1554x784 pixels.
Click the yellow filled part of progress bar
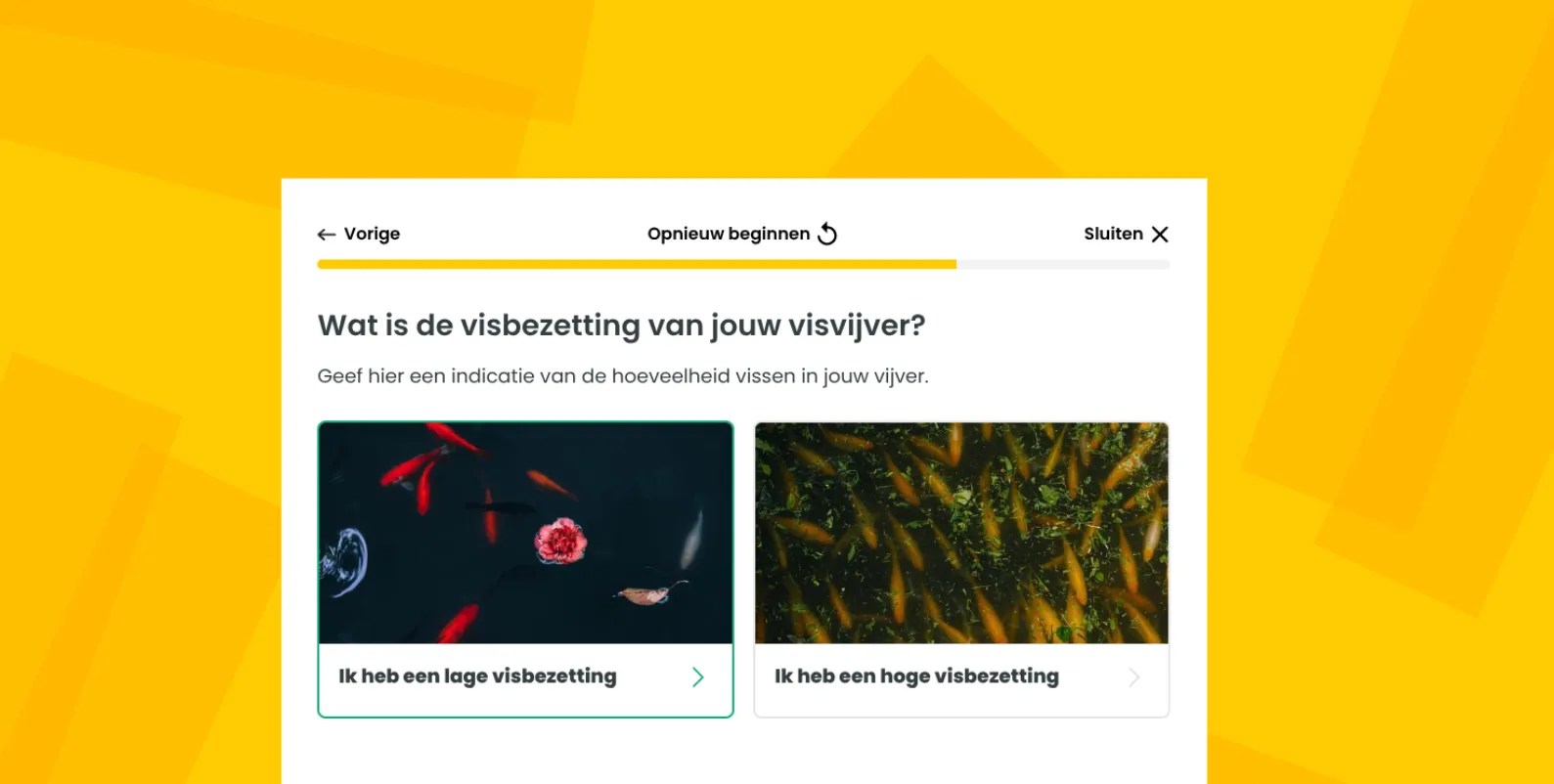tap(637, 264)
